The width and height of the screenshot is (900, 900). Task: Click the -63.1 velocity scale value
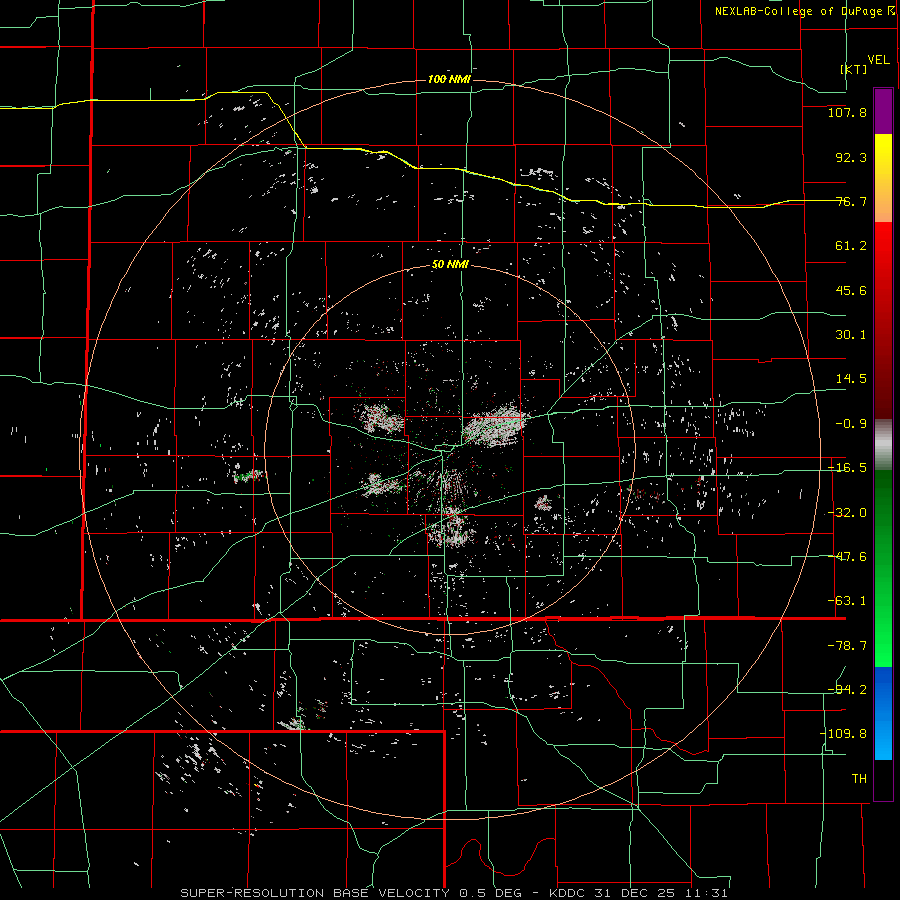(847, 601)
